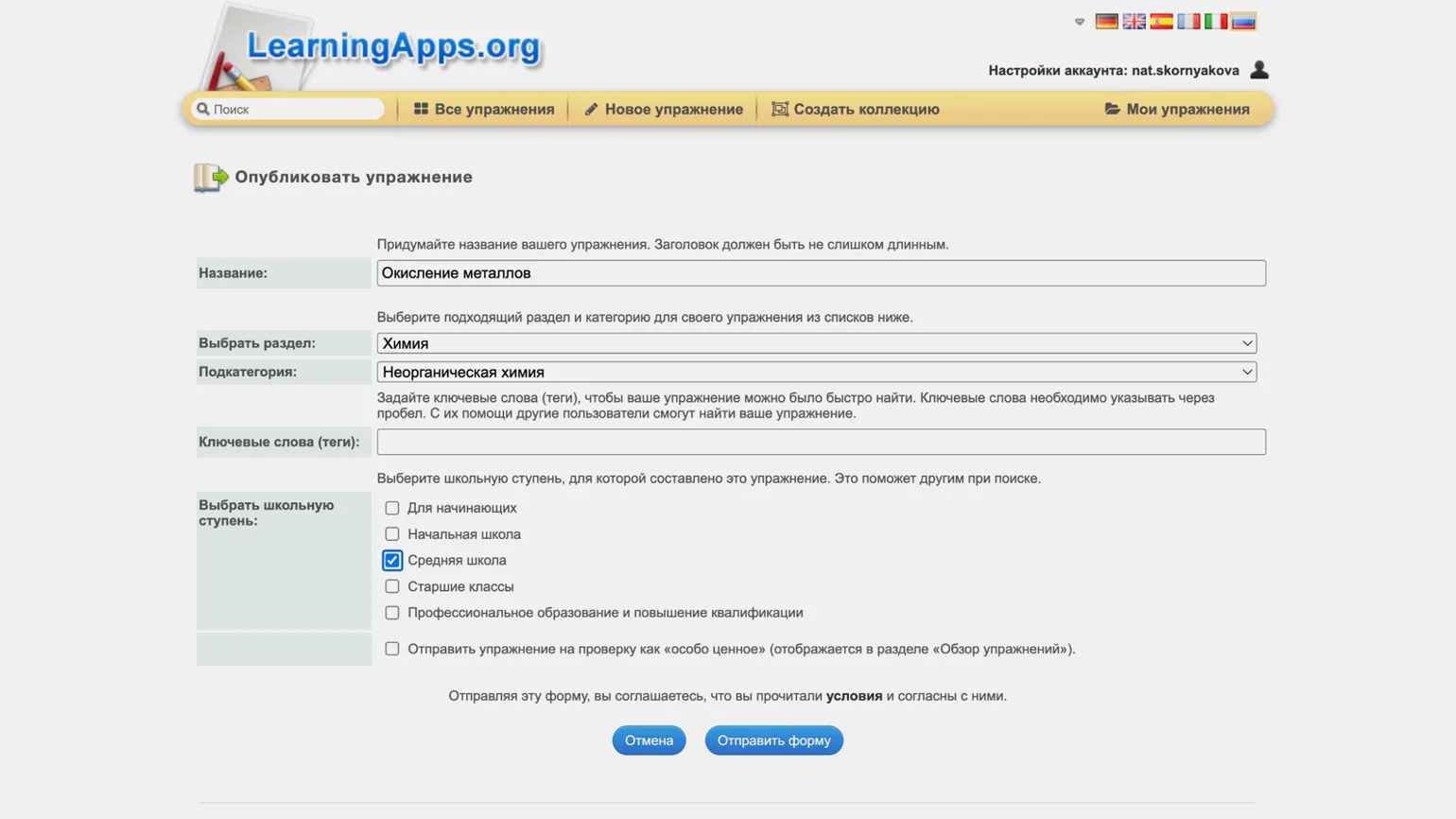This screenshot has height=819, width=1456.
Task: Click the 'Отмена' button
Action: coord(649,741)
